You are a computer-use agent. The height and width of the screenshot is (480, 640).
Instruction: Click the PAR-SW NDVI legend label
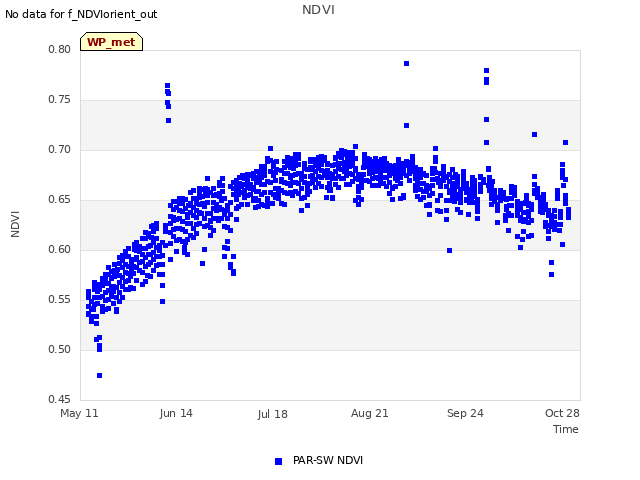click(x=328, y=460)
